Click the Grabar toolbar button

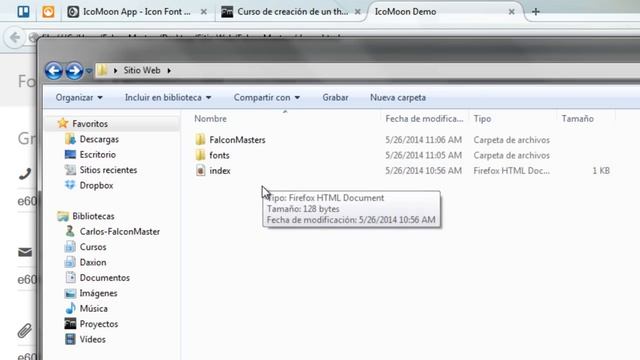point(336,98)
